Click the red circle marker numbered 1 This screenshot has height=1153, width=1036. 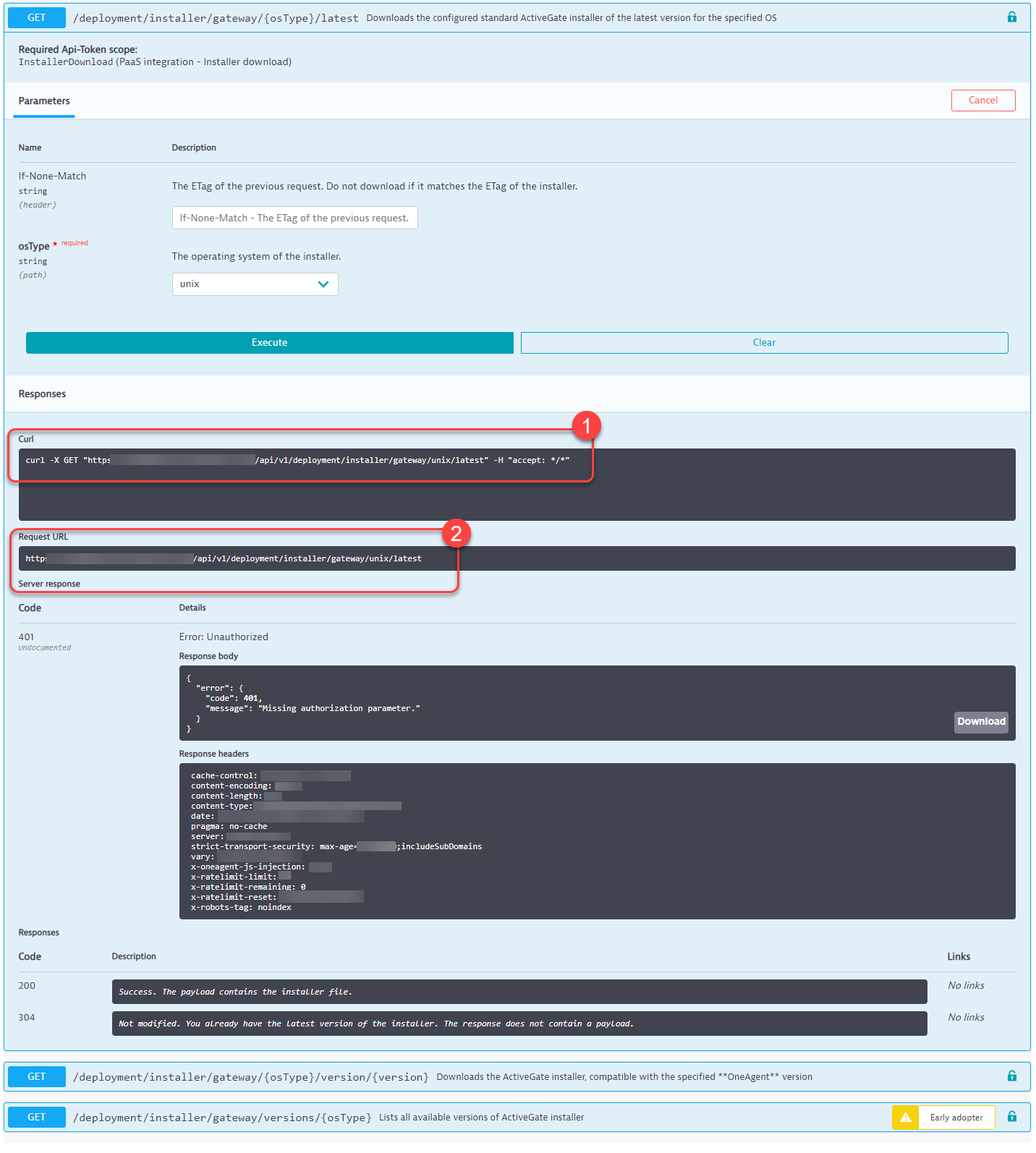point(586,426)
